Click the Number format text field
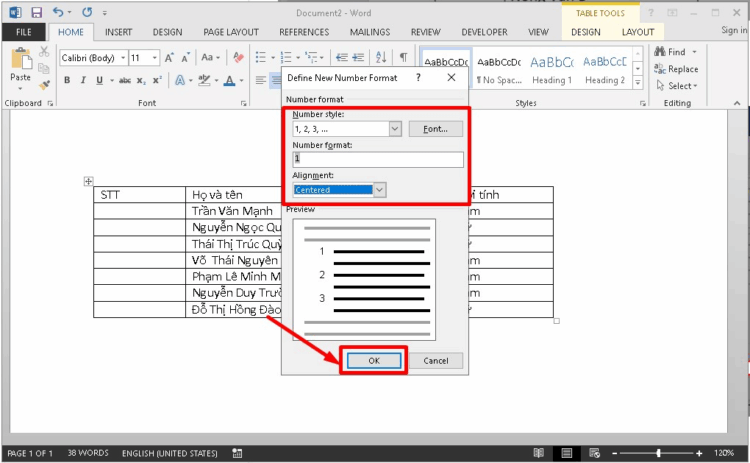The image size is (750, 463). (377, 160)
